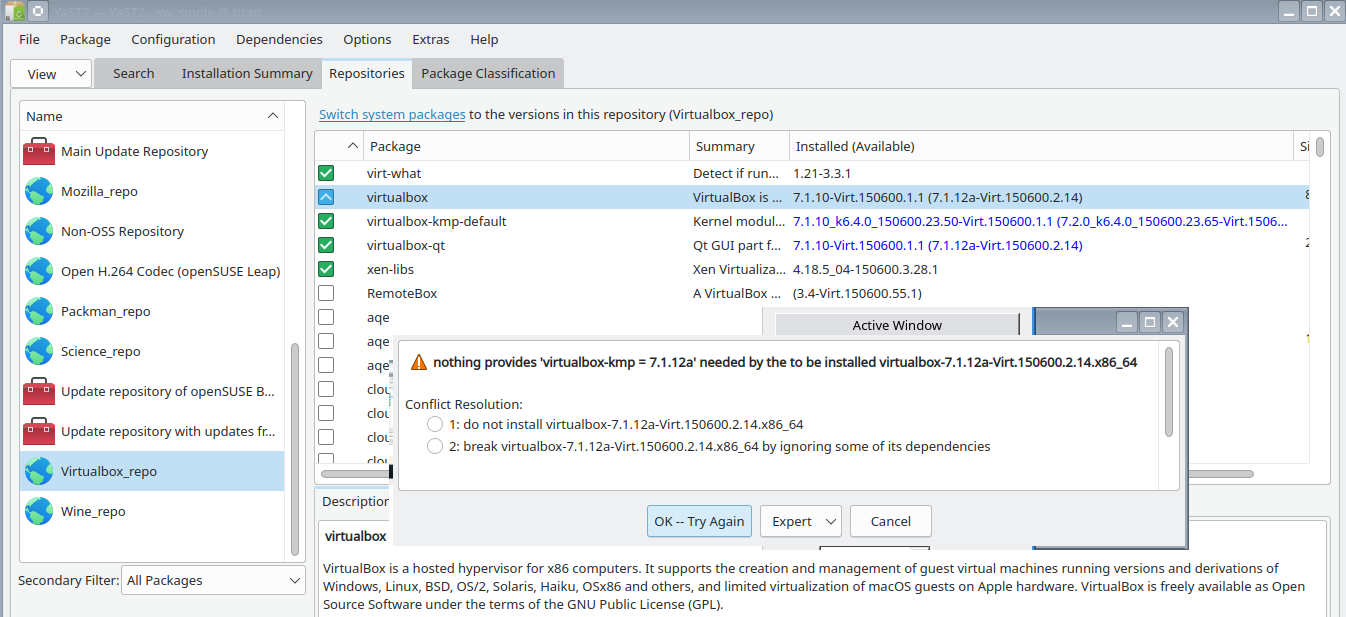Image resolution: width=1346 pixels, height=617 pixels.
Task: Switch to the Installation Summary tab
Action: [247, 74]
